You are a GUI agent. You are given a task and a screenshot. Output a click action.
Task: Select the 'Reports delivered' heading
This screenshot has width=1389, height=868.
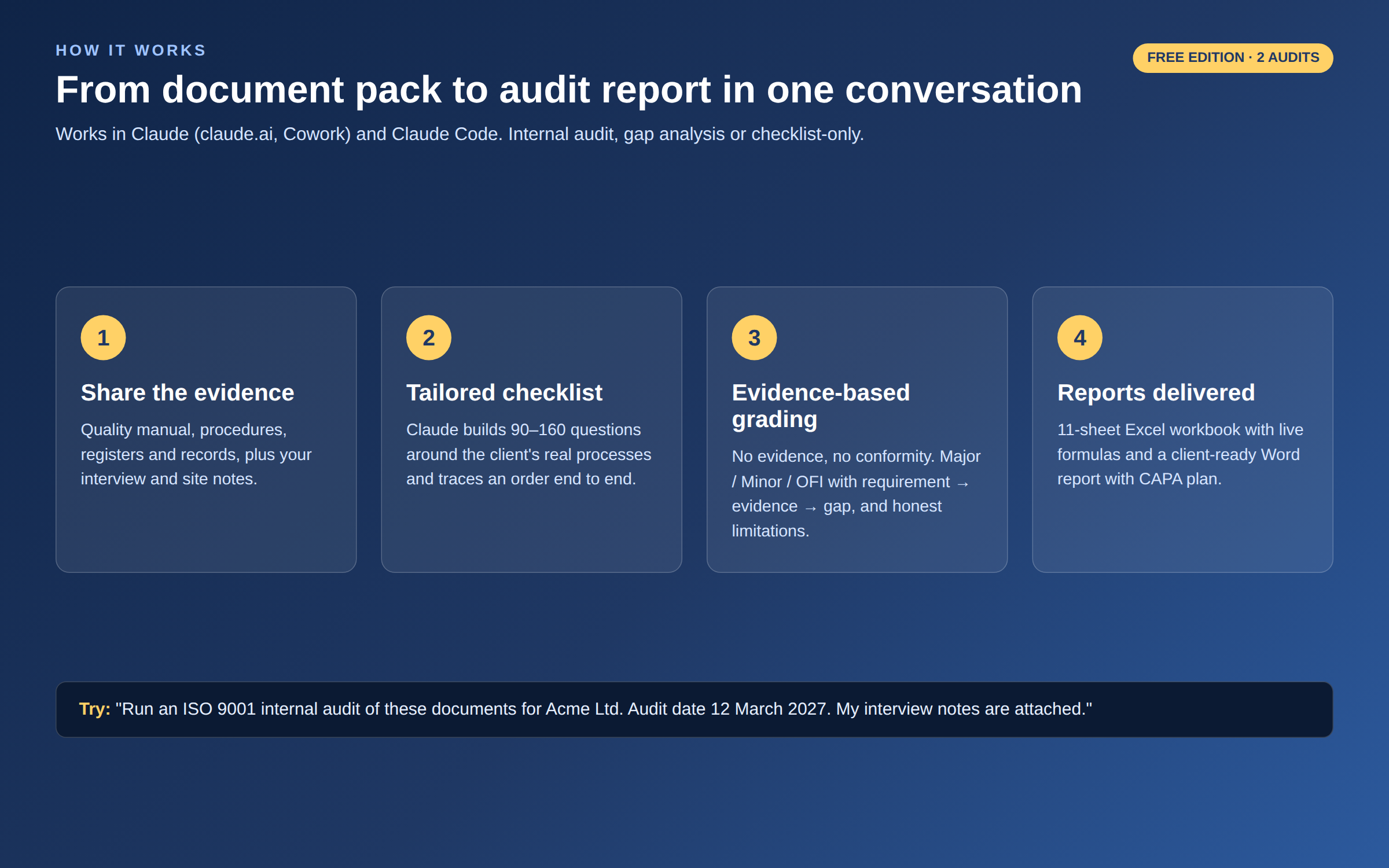(x=1156, y=393)
